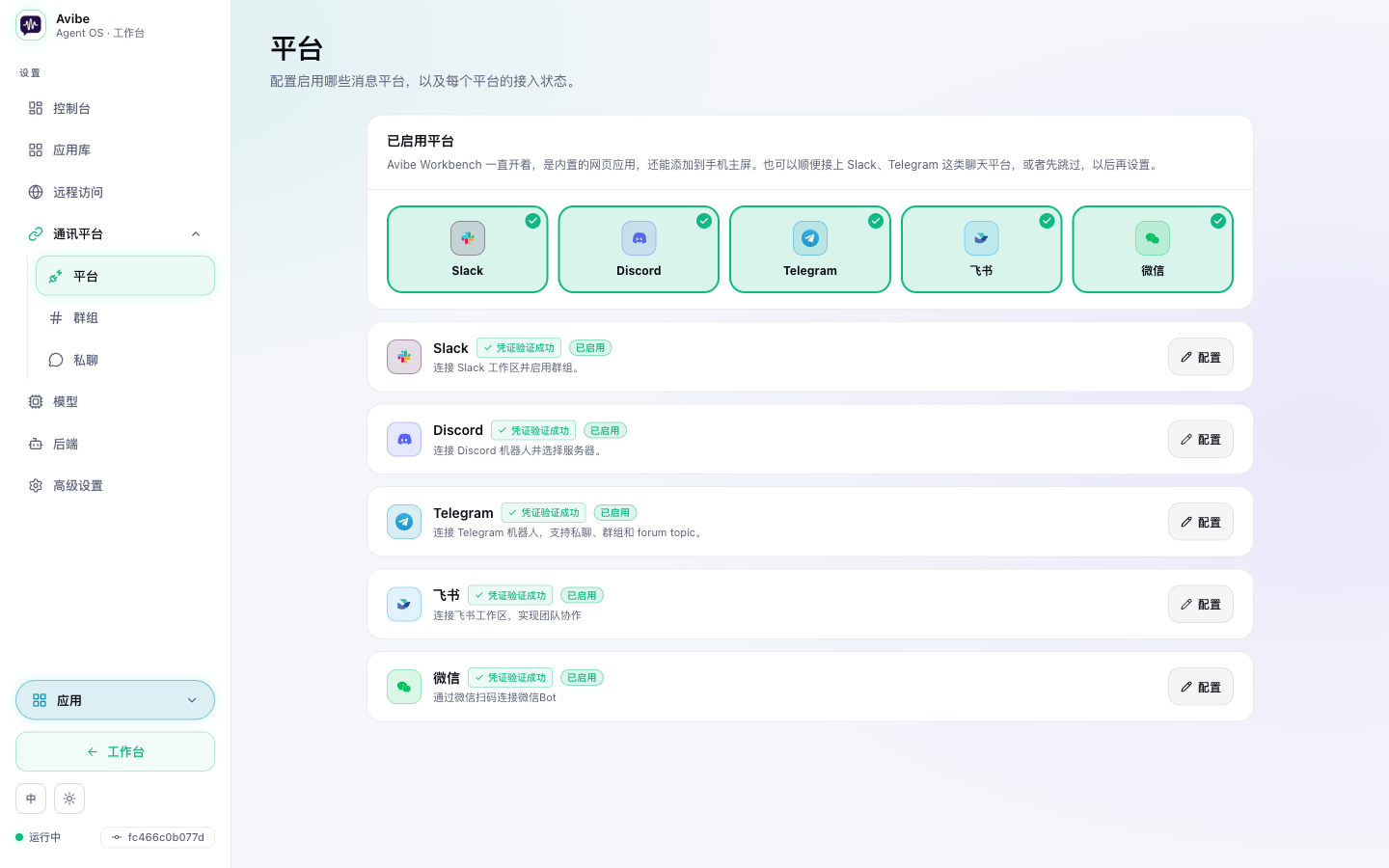Click Telegram 凭证验证成功 badge
Image resolution: width=1389 pixels, height=868 pixels.
(543, 513)
